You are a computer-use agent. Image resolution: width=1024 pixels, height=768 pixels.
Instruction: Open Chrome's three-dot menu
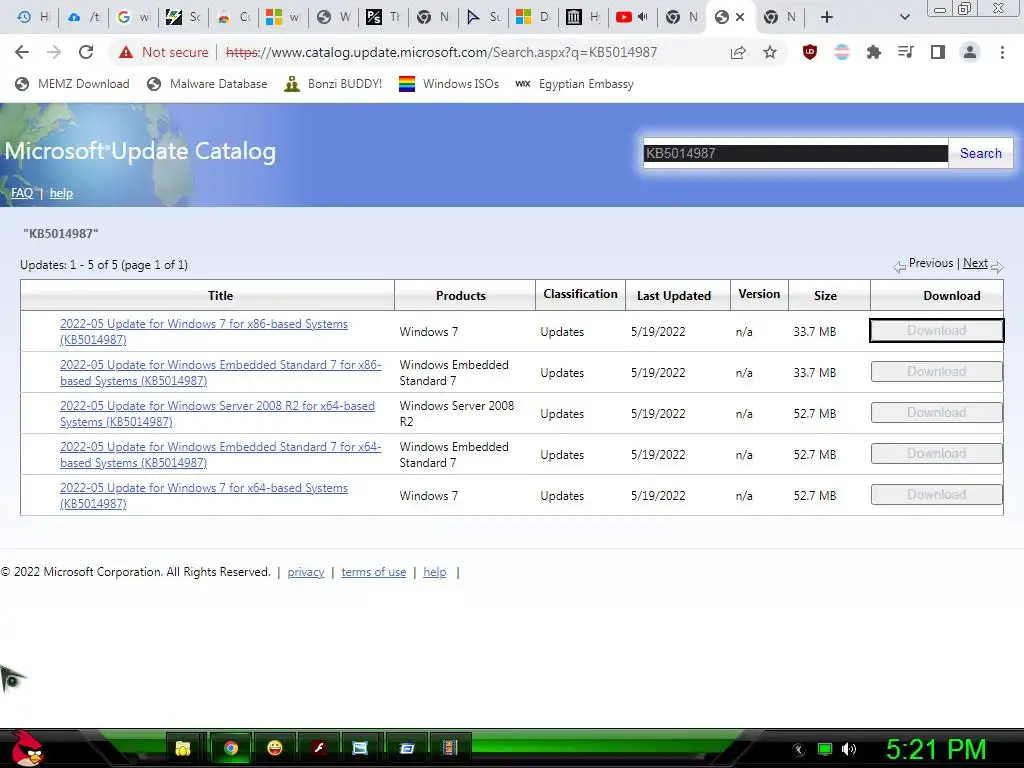tap(1002, 52)
